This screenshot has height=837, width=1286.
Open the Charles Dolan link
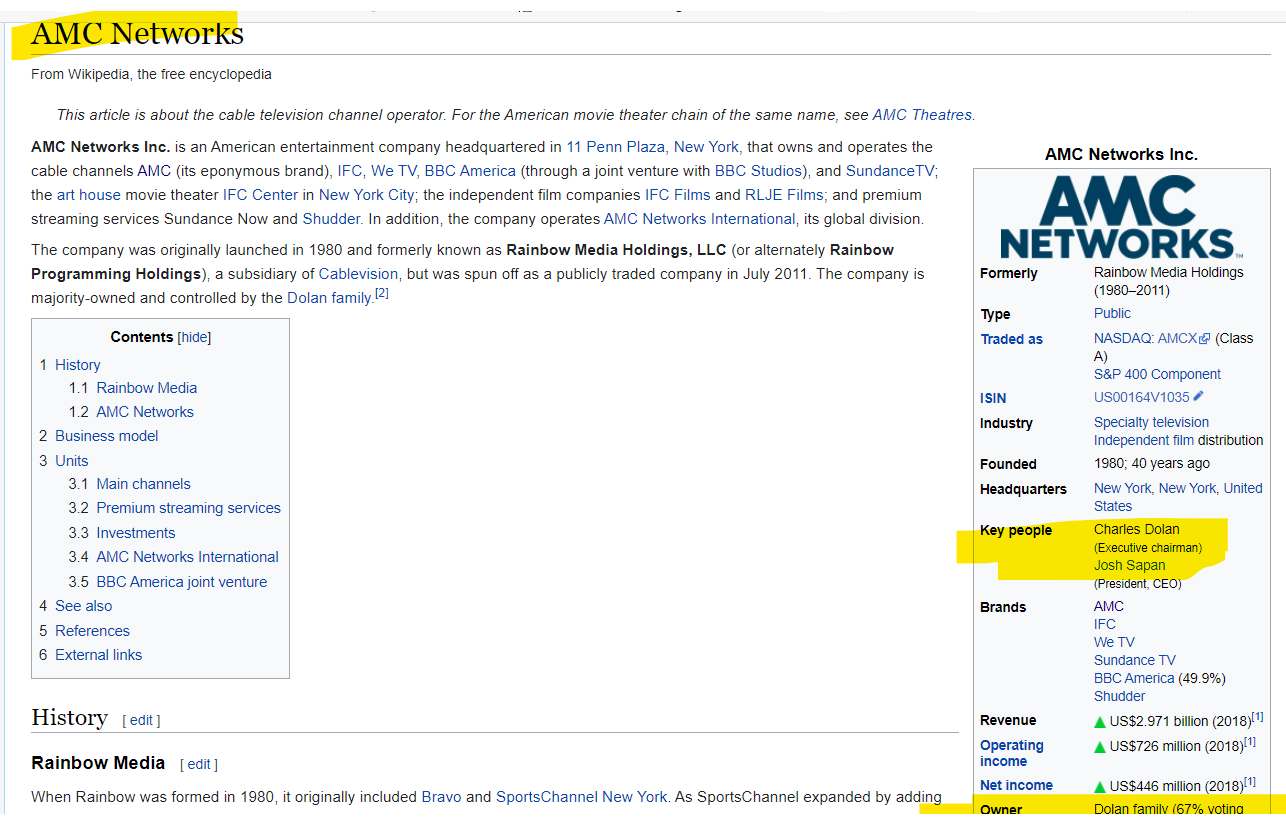pos(1137,529)
